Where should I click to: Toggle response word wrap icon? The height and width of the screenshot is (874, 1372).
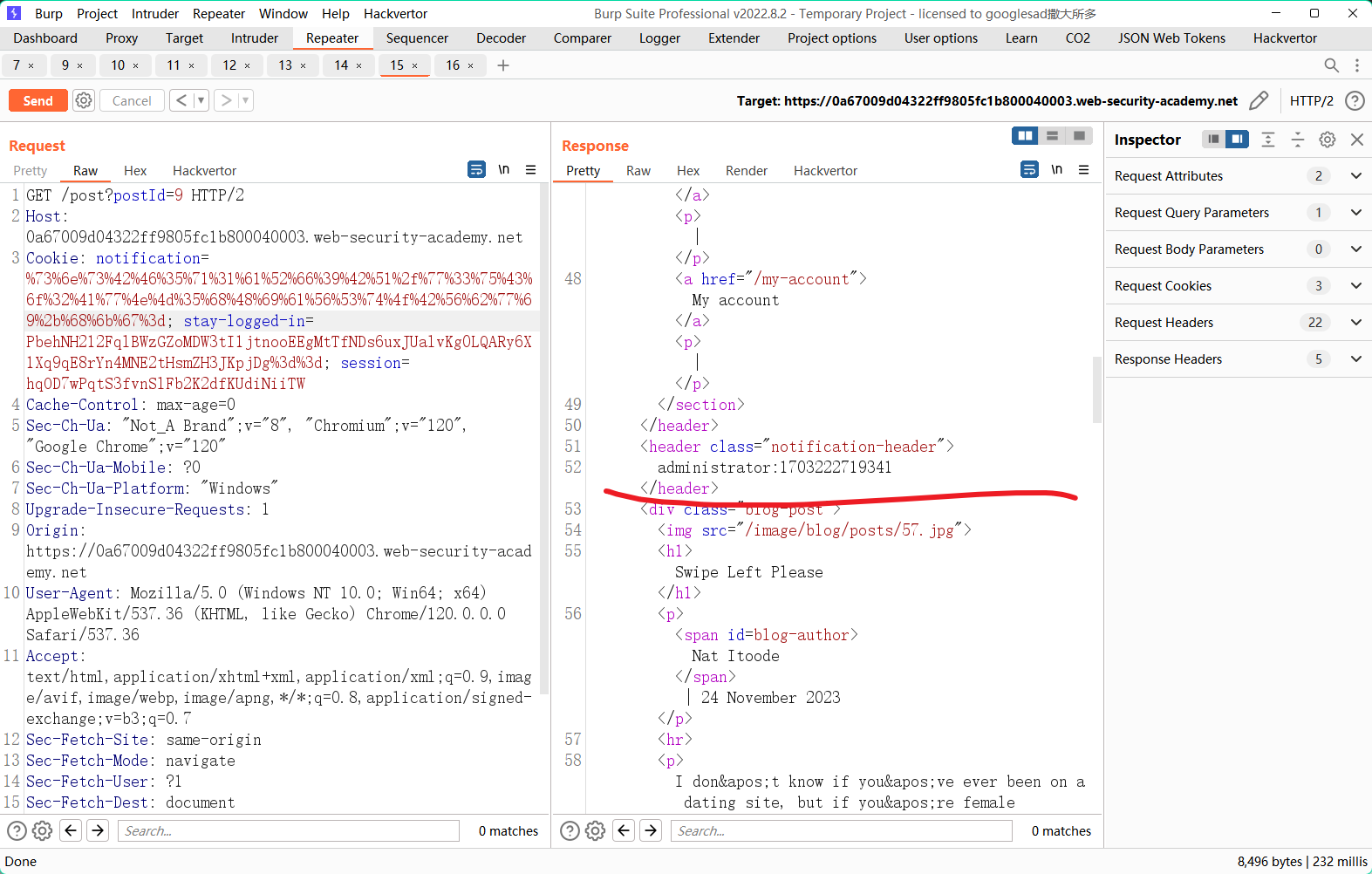pyautogui.click(x=1029, y=169)
